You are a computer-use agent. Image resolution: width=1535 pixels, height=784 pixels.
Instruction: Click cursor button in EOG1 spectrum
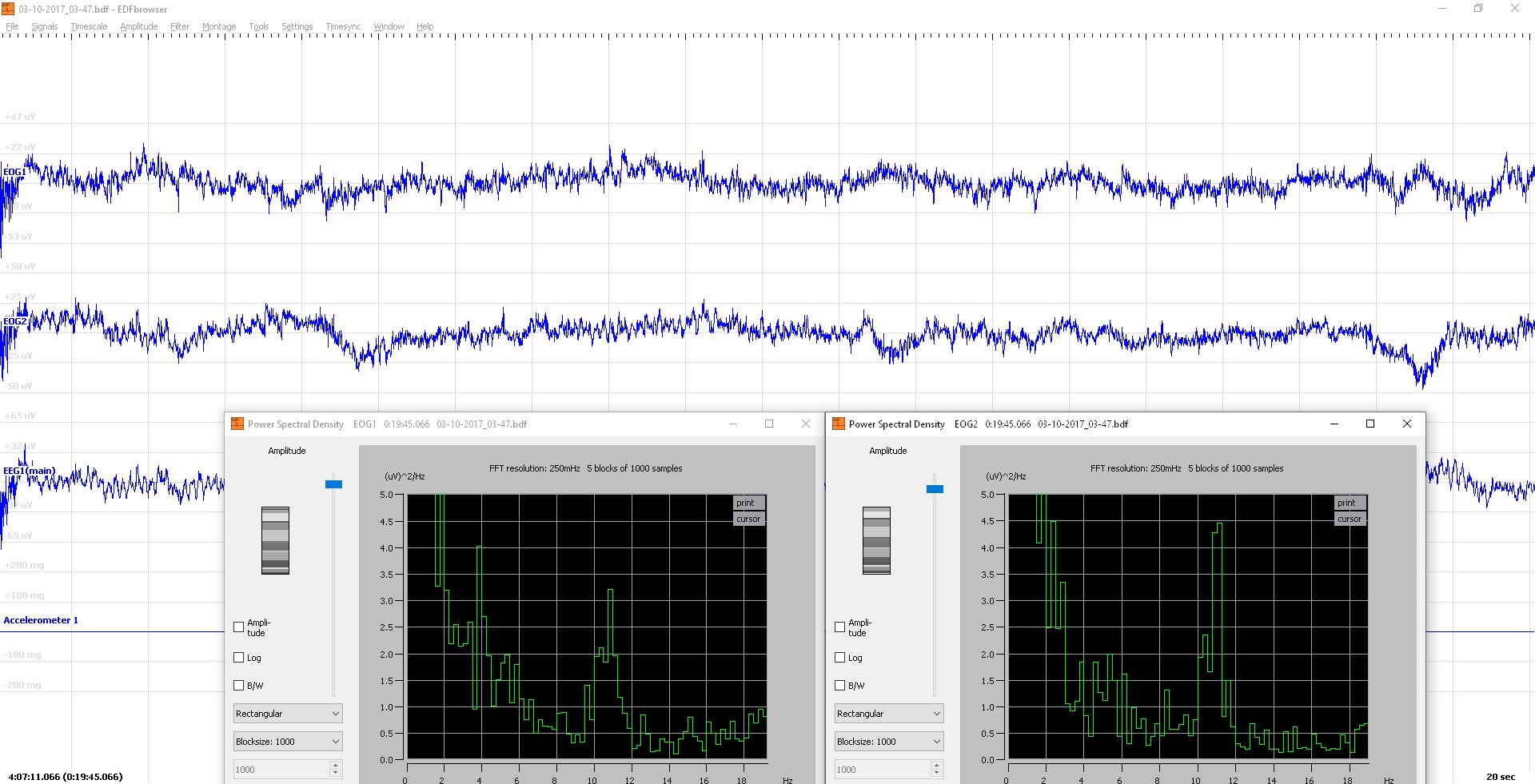(750, 519)
